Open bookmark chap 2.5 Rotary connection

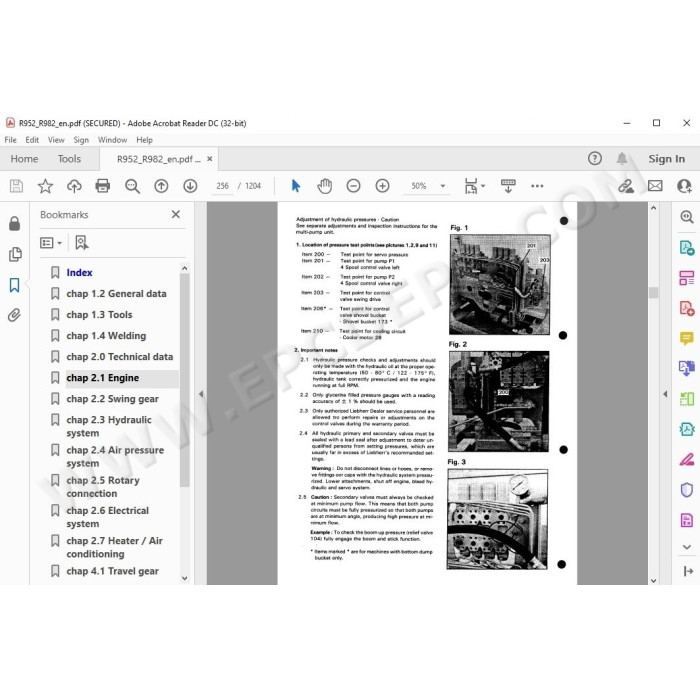(103, 487)
